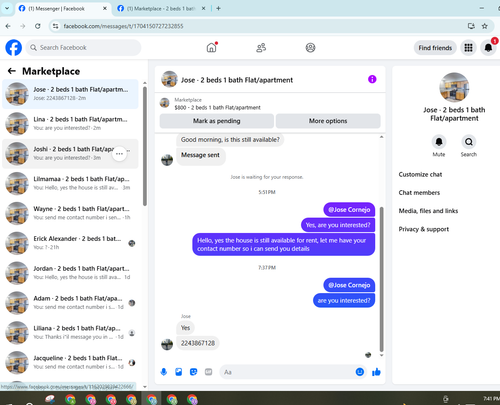
Task: Open the first Chrome icon in taskbar
Action: click(x=70, y=399)
